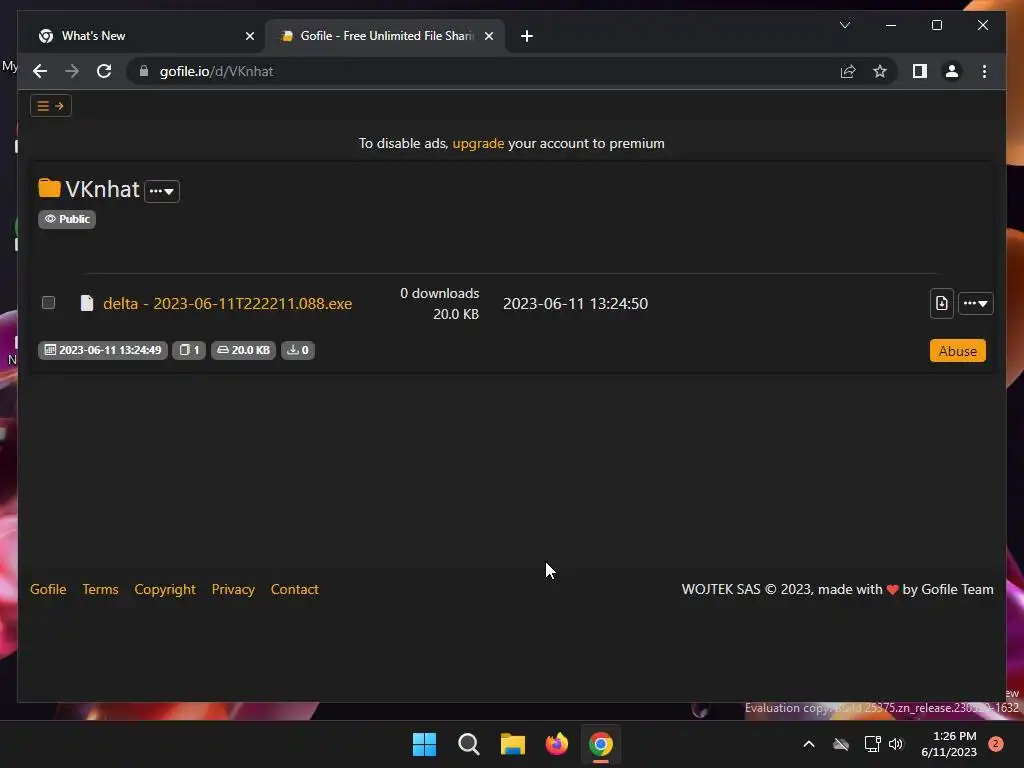View site information via lock icon
1024x768 pixels.
(144, 71)
